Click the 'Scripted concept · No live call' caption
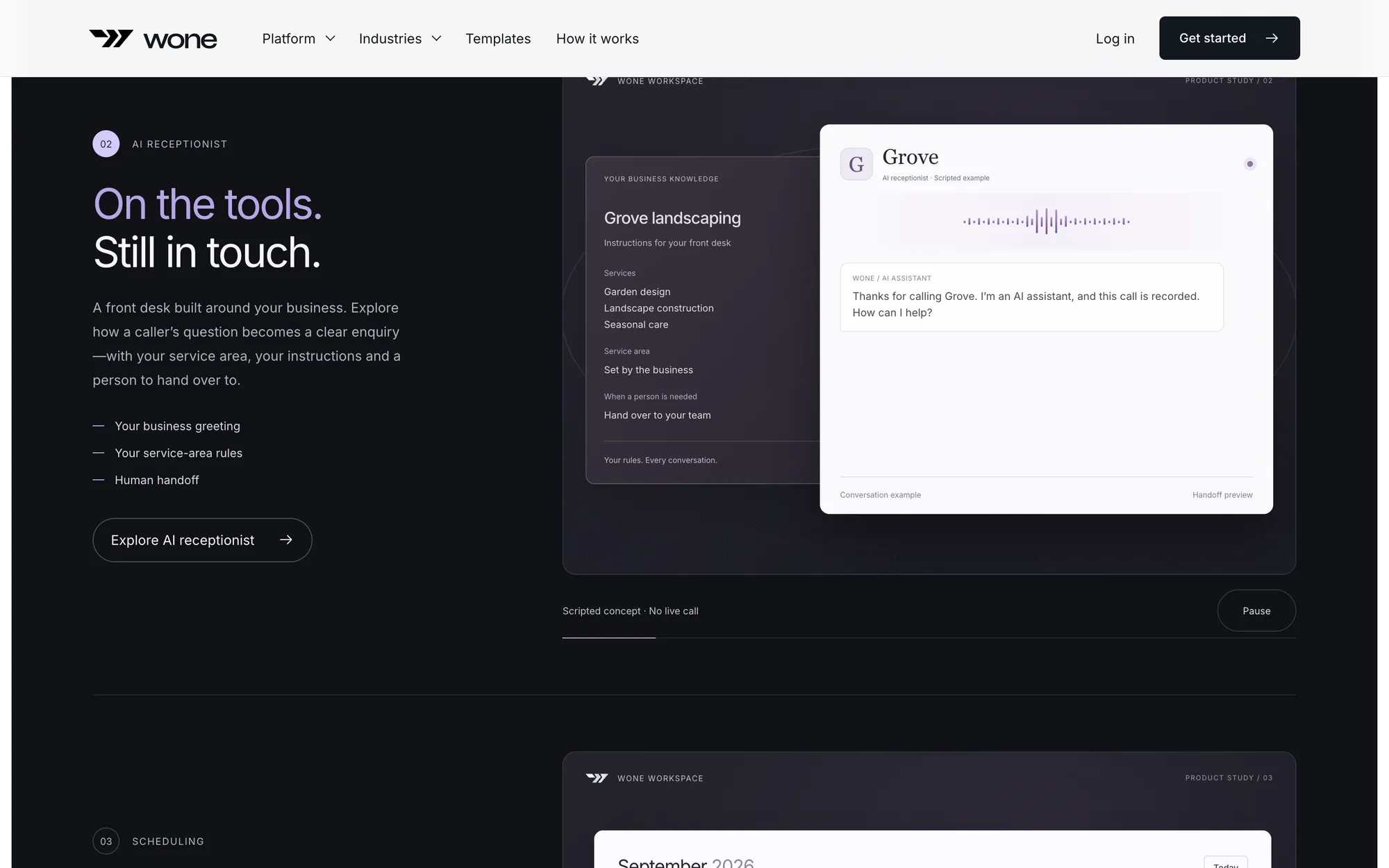Image resolution: width=1389 pixels, height=868 pixels. point(630,611)
